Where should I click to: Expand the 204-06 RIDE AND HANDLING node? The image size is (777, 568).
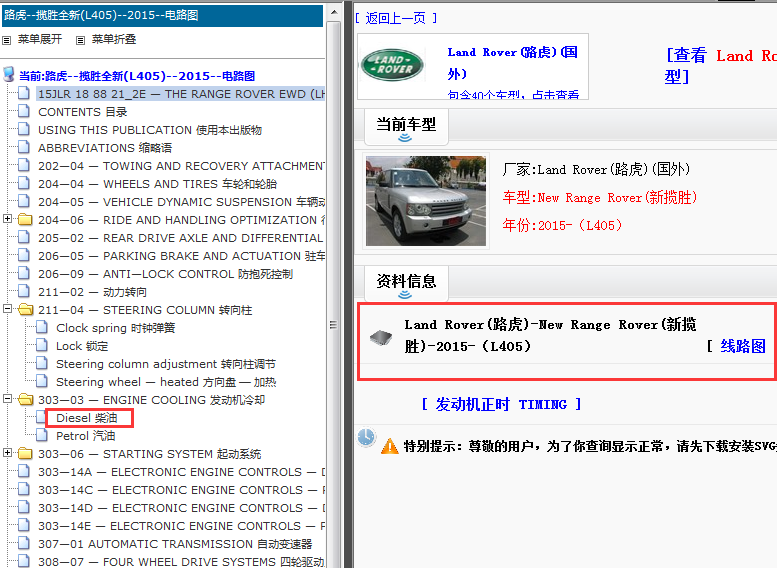[x=7, y=219]
